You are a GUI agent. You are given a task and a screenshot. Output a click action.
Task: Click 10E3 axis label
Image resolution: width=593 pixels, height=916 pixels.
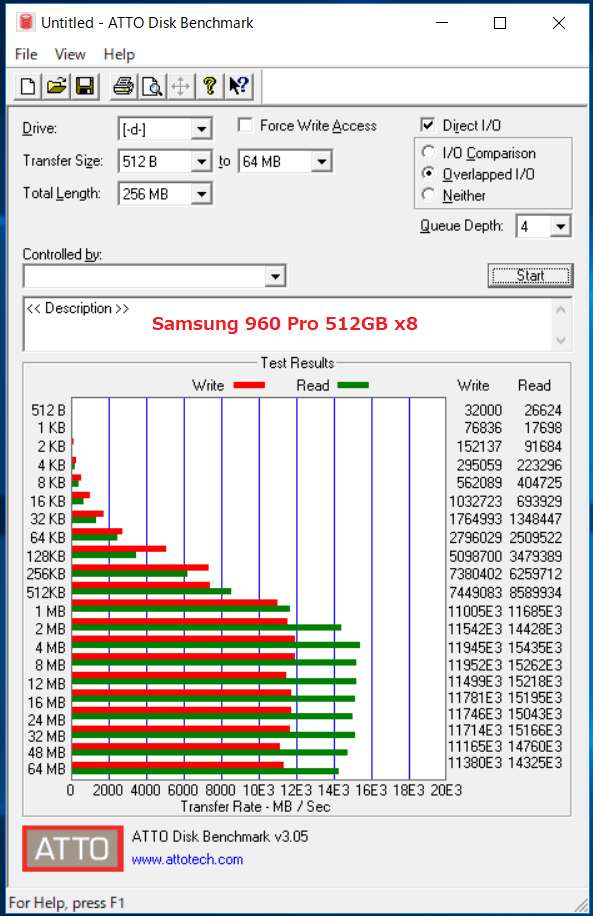point(258,790)
